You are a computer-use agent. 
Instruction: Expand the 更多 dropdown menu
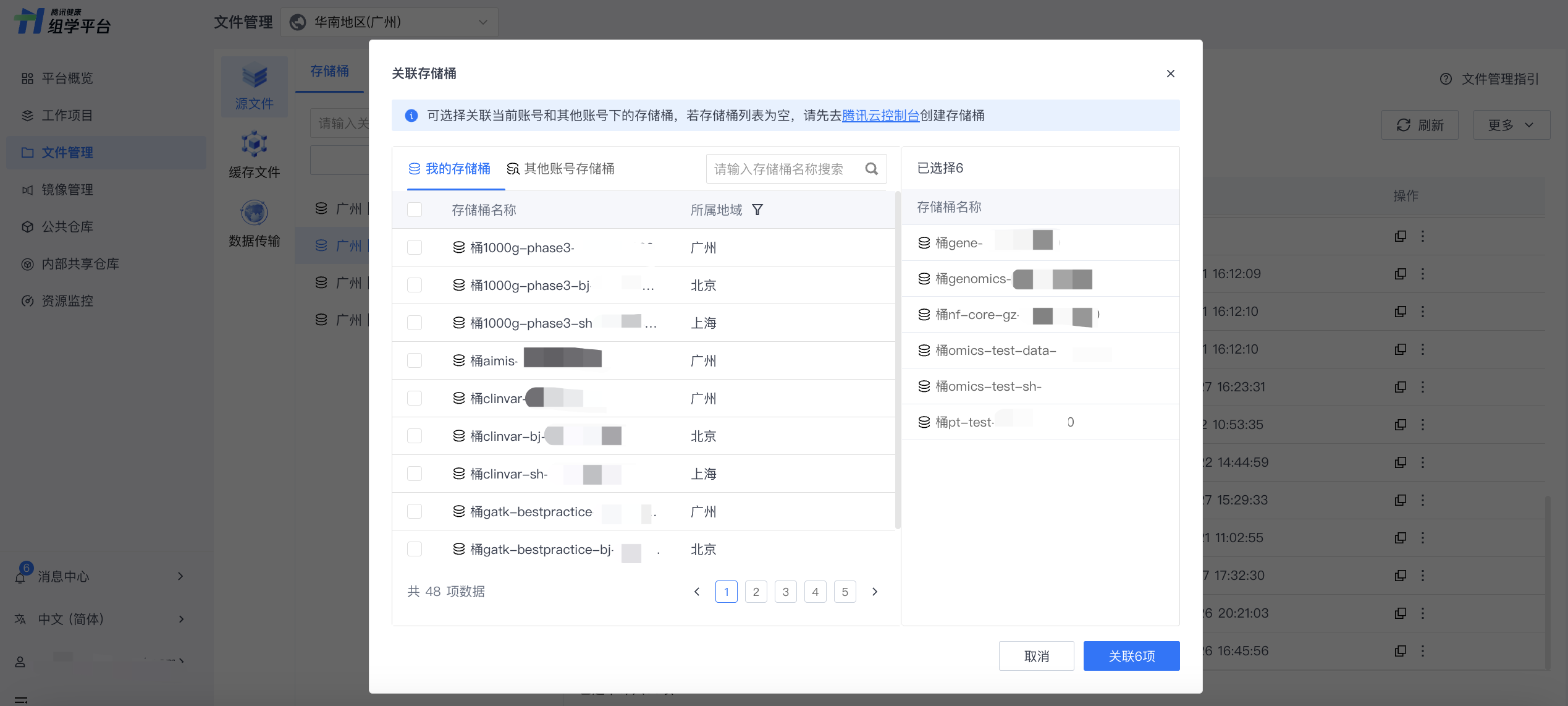(x=1511, y=125)
